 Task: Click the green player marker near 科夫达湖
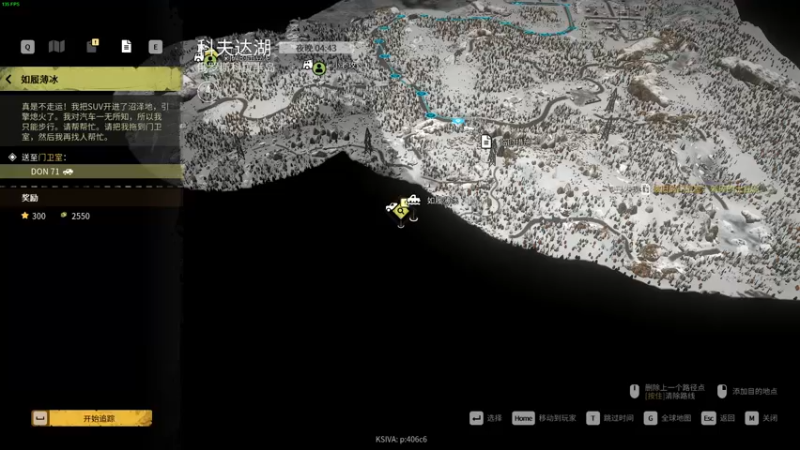tap(210, 60)
